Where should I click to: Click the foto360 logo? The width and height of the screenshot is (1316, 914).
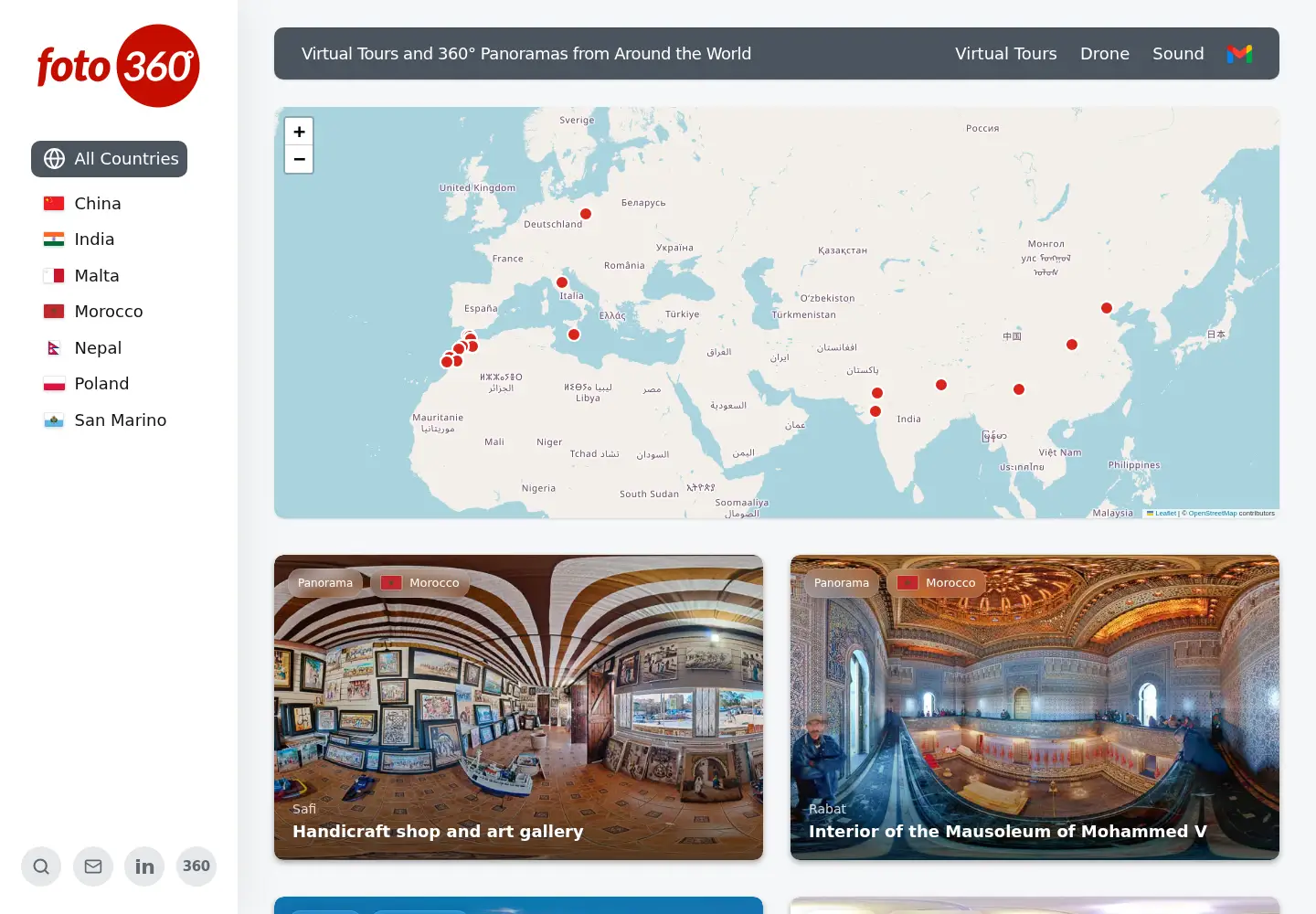pos(118,66)
